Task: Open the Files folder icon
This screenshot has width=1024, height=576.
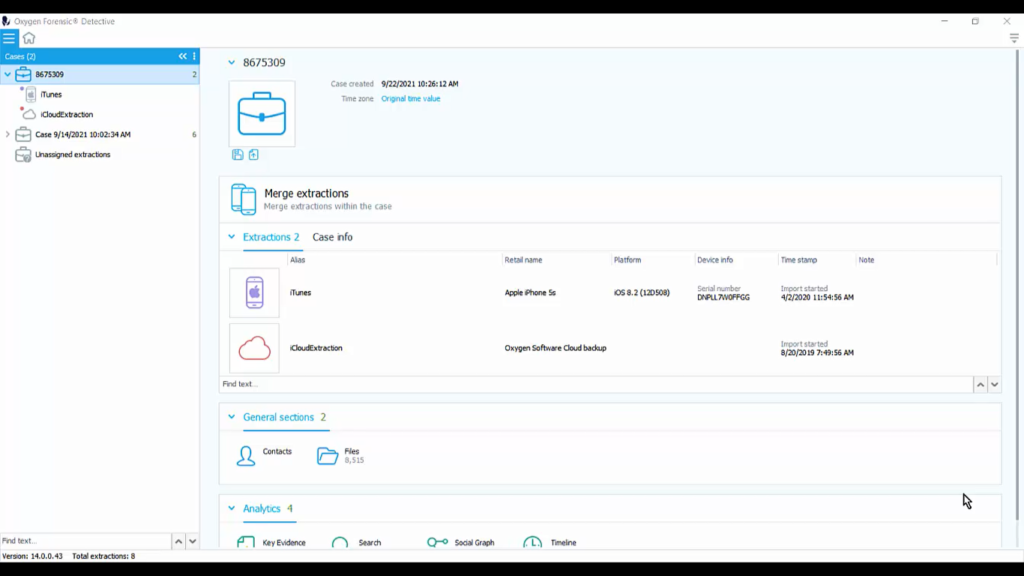Action: click(327, 456)
